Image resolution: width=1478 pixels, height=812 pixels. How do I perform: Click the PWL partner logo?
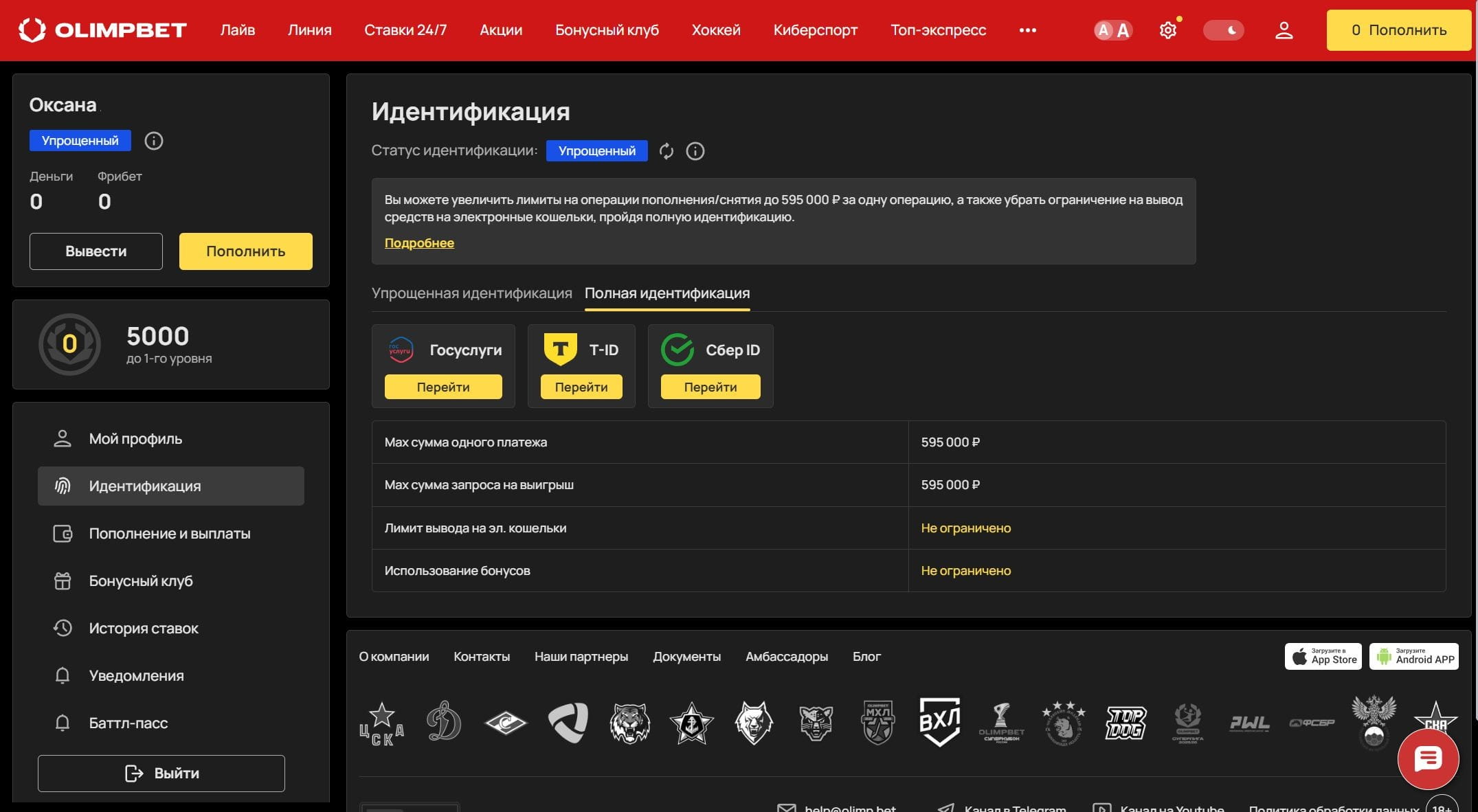(1249, 723)
